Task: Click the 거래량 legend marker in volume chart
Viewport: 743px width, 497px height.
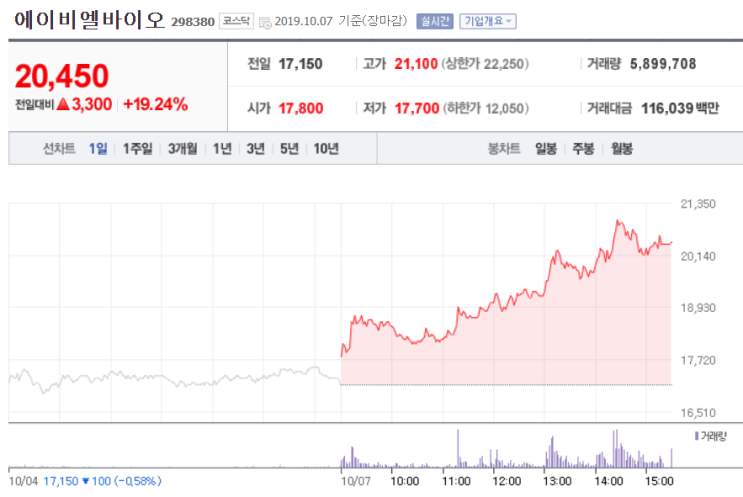Action: (697, 435)
